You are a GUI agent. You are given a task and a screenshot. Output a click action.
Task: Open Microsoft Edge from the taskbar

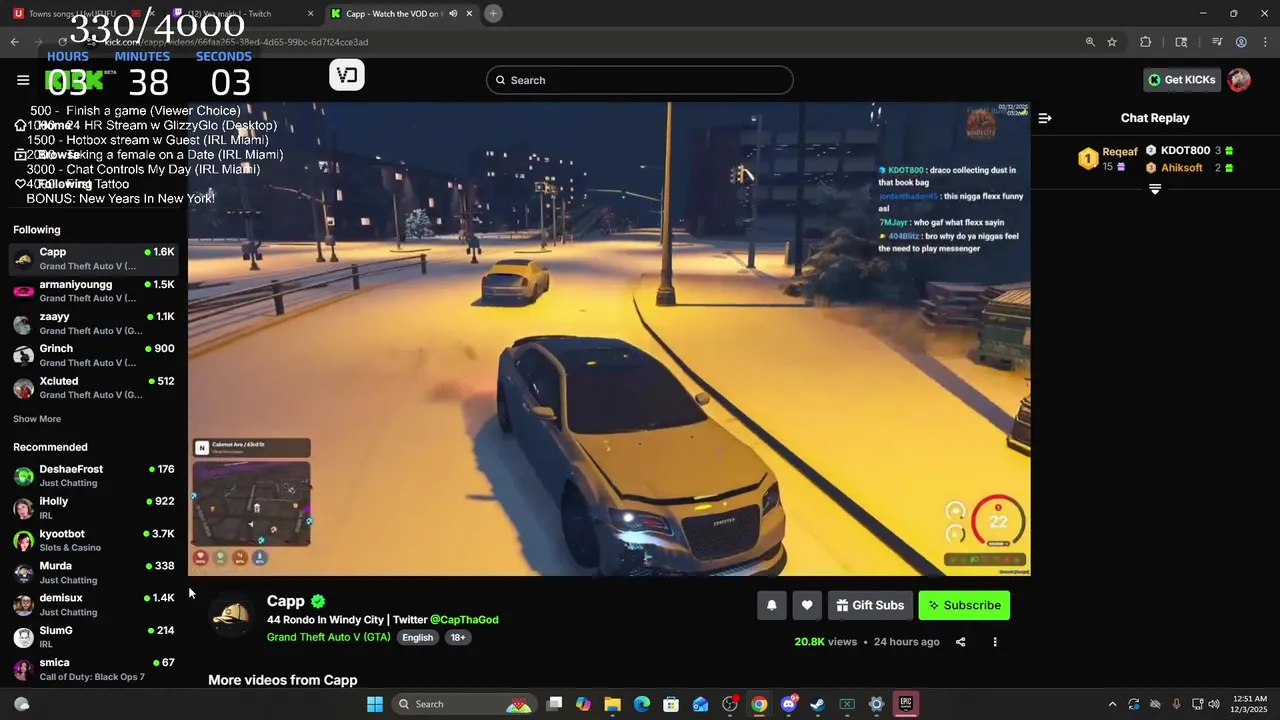coord(642,704)
